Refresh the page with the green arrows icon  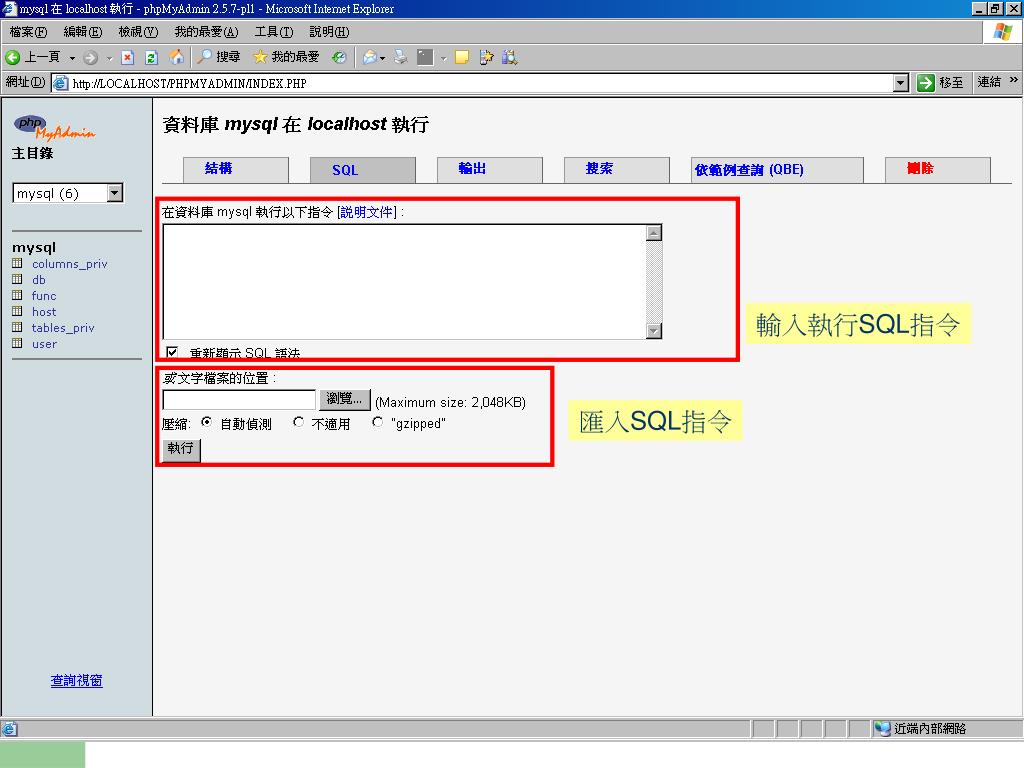click(x=152, y=58)
